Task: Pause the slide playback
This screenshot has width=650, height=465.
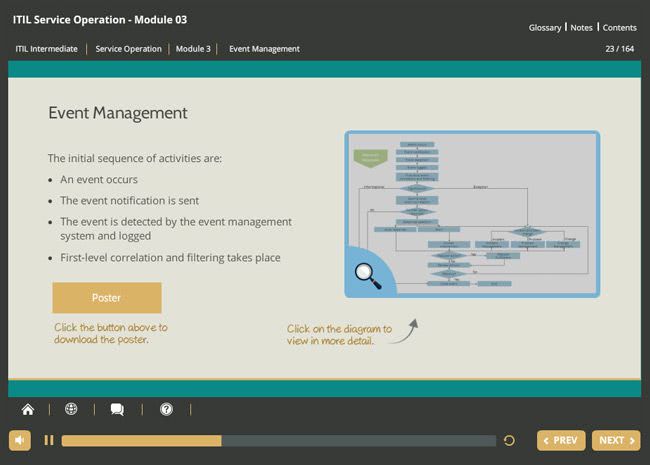Action: [49, 440]
